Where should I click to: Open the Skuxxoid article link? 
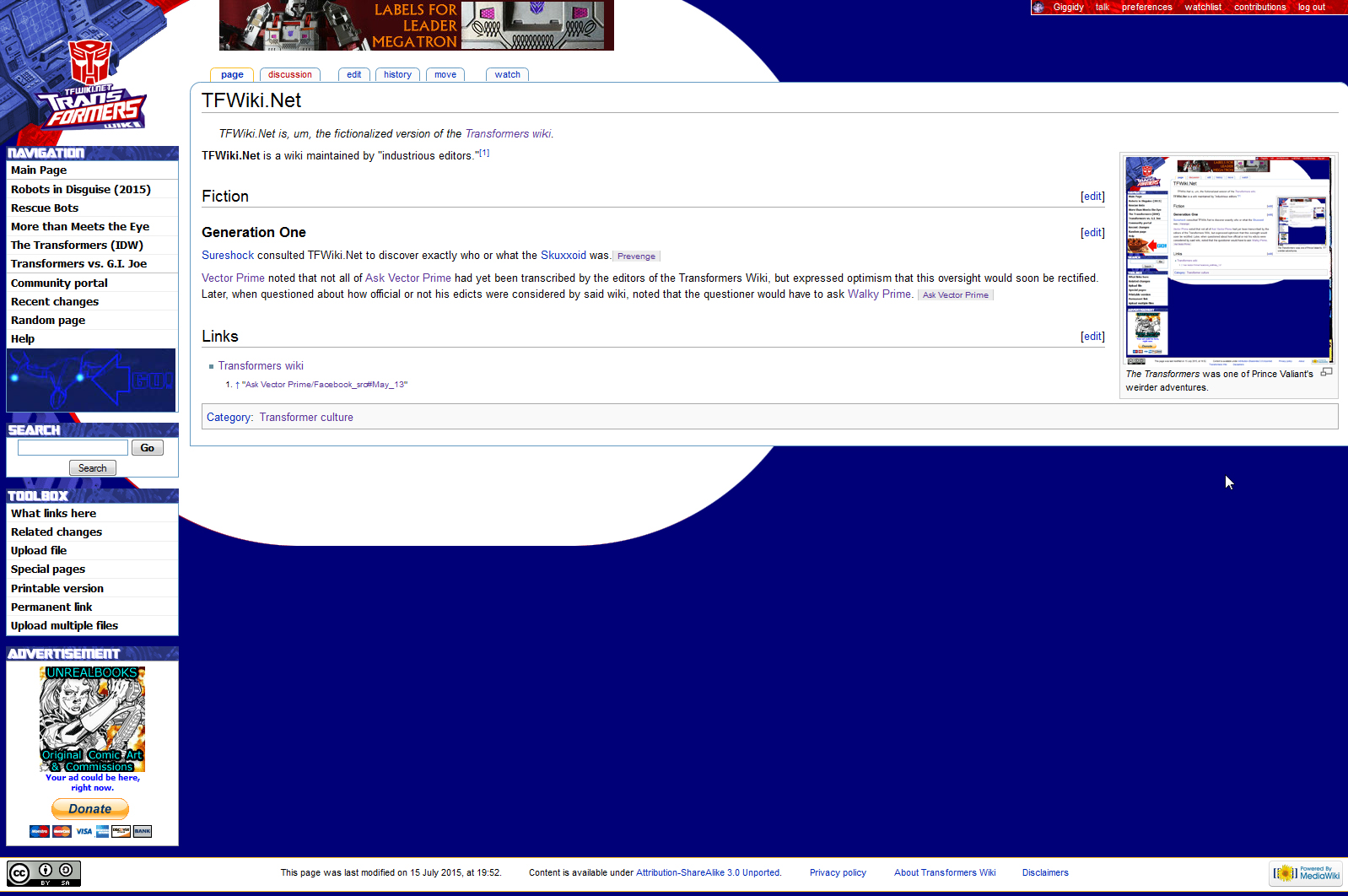click(x=563, y=256)
